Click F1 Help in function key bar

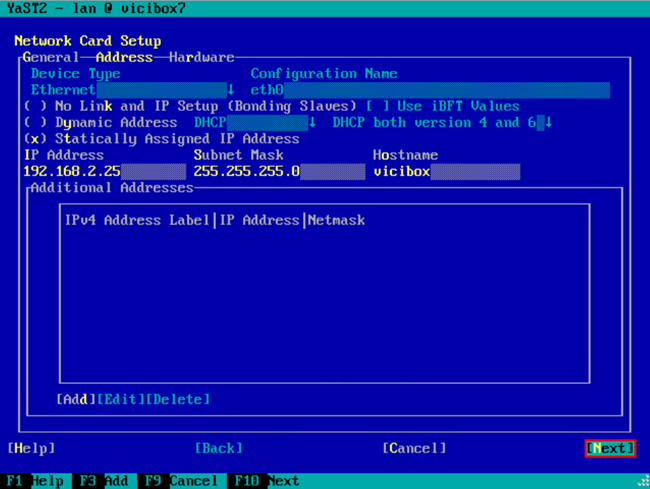[x=35, y=481]
